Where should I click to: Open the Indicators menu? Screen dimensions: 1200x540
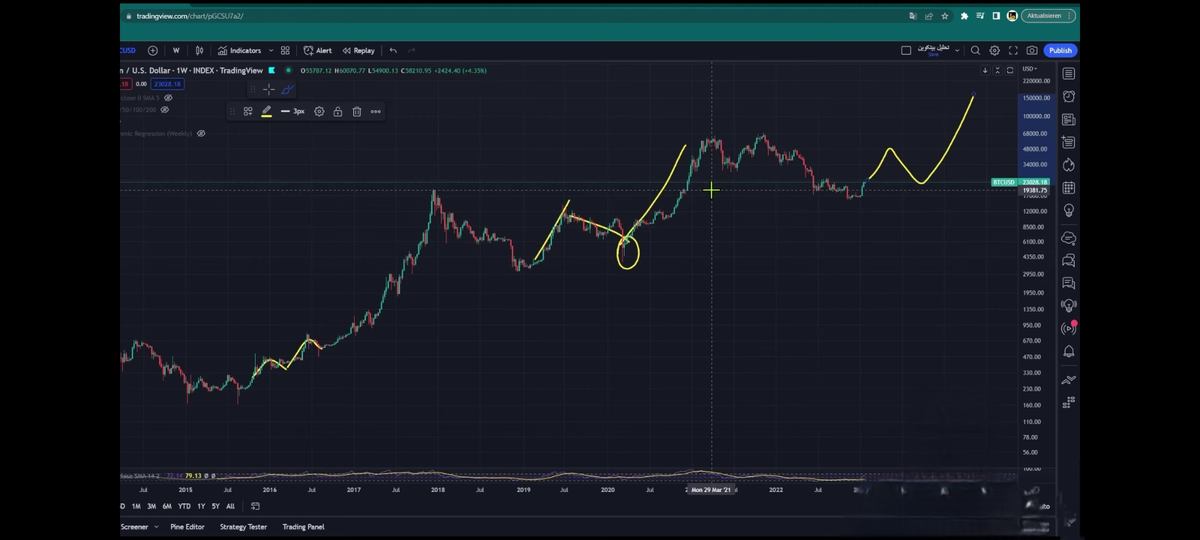point(239,50)
